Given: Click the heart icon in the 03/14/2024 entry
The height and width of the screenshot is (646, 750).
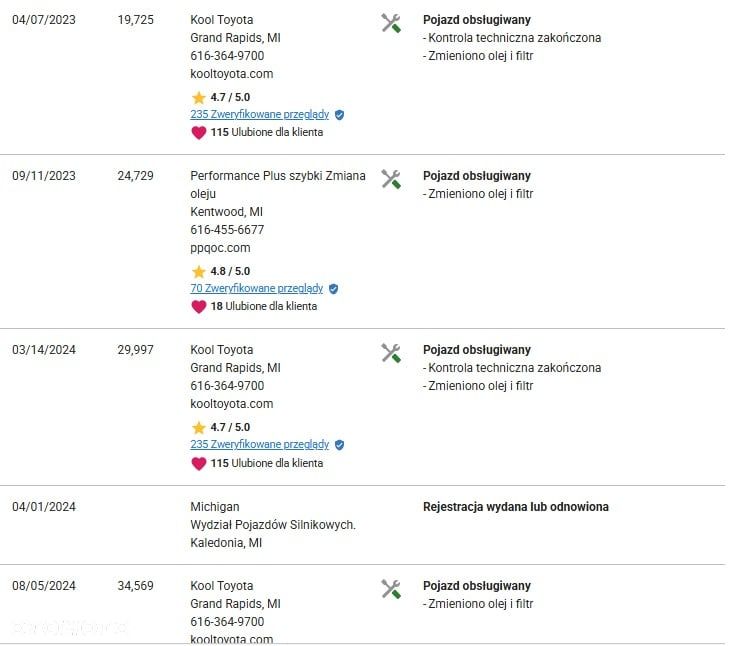Looking at the screenshot, I should coord(199,463).
